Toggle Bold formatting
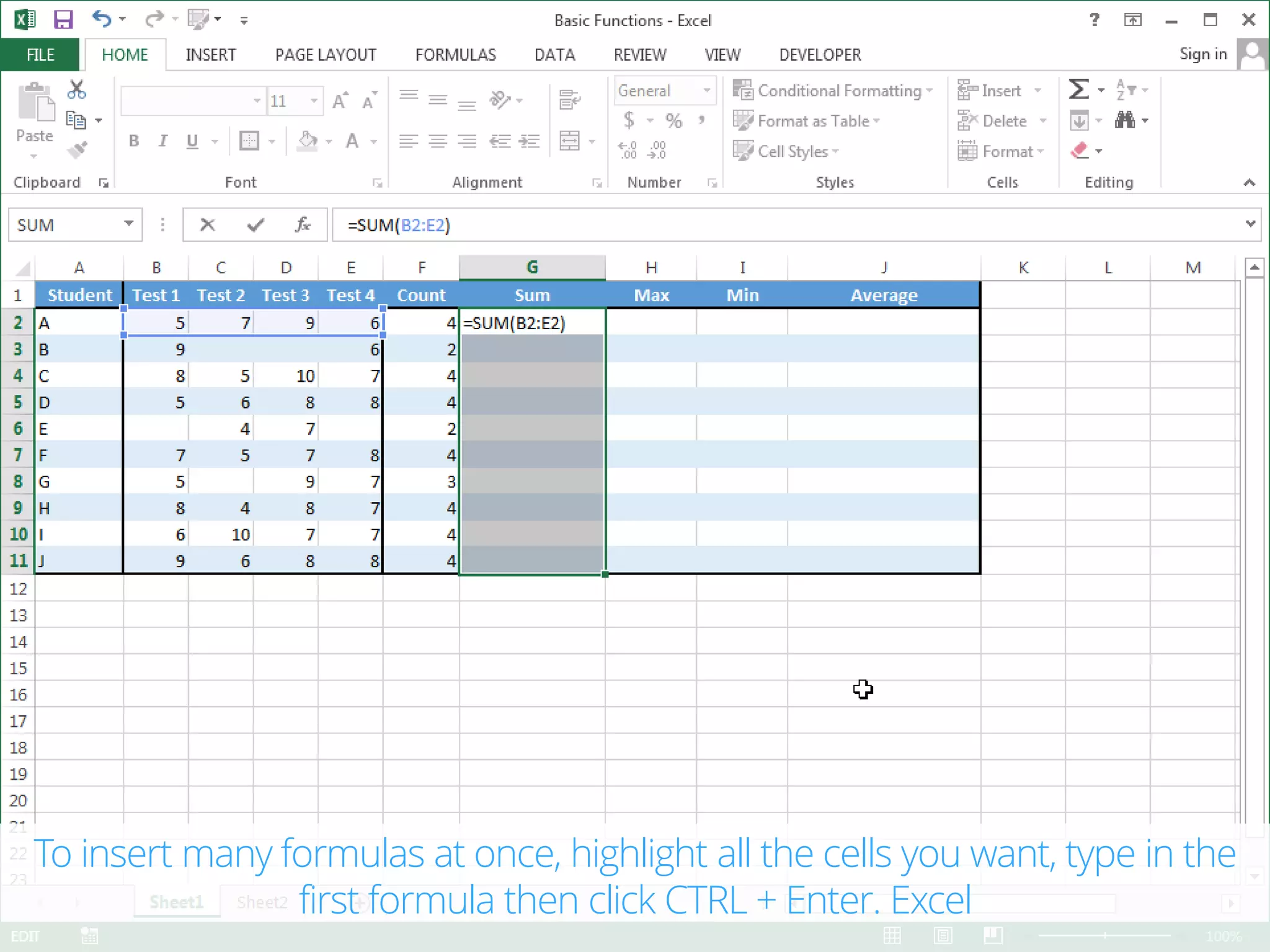The image size is (1270, 952). pos(134,141)
